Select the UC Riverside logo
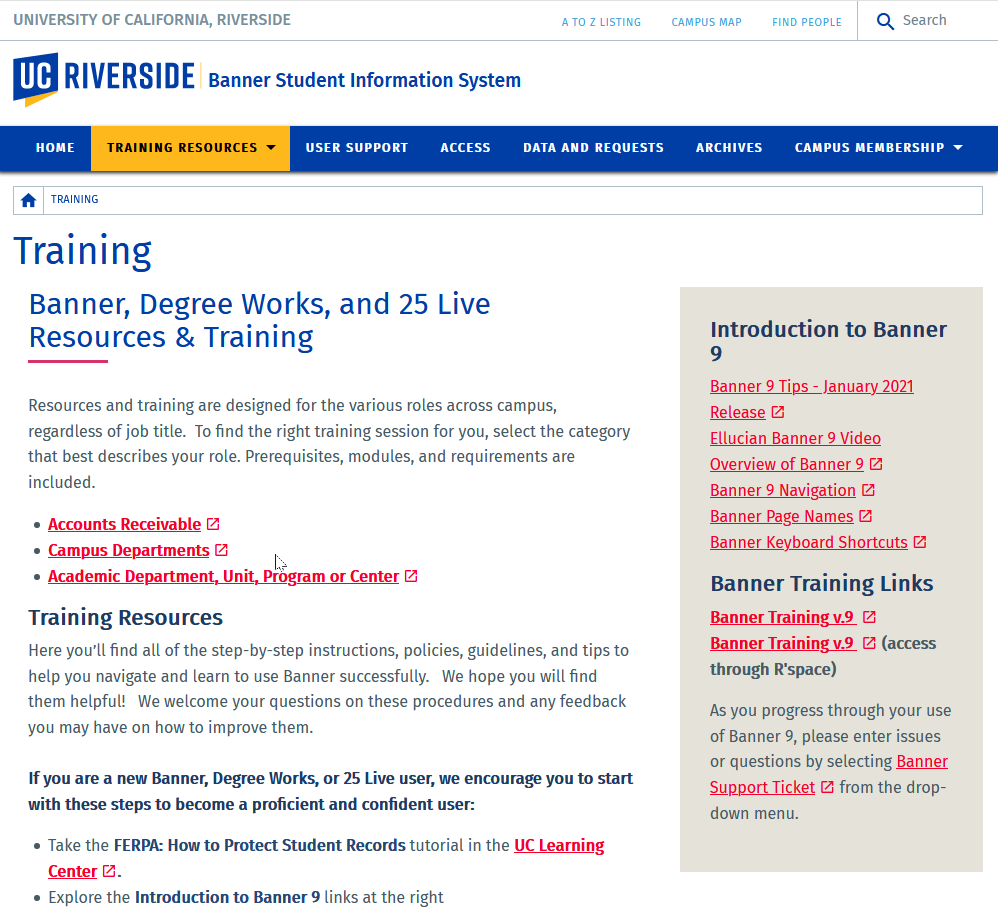The image size is (998, 908). 100,79
